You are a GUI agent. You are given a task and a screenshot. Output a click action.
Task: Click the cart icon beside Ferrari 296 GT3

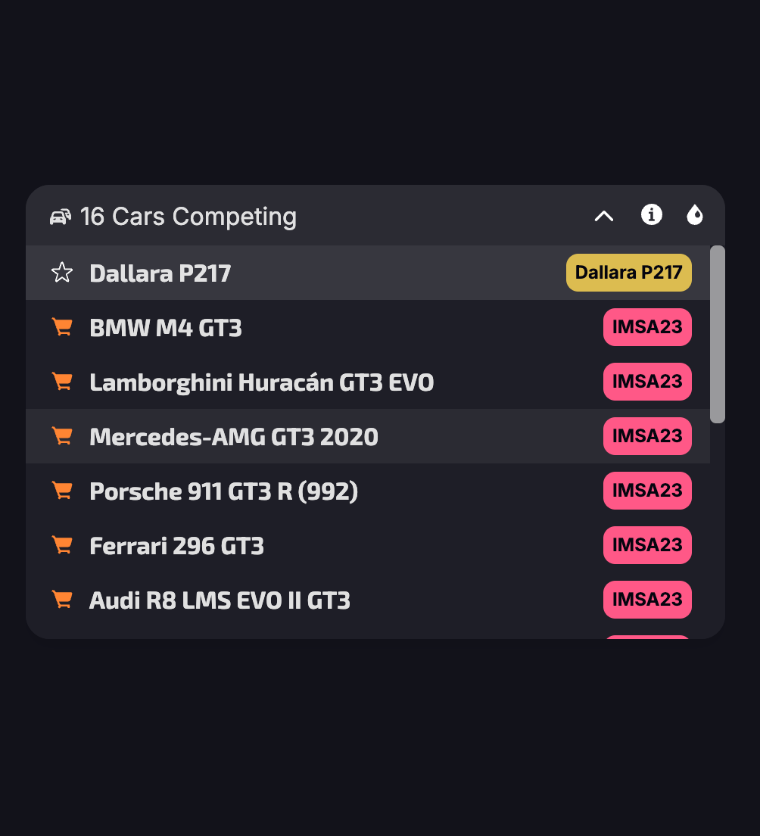click(x=62, y=545)
